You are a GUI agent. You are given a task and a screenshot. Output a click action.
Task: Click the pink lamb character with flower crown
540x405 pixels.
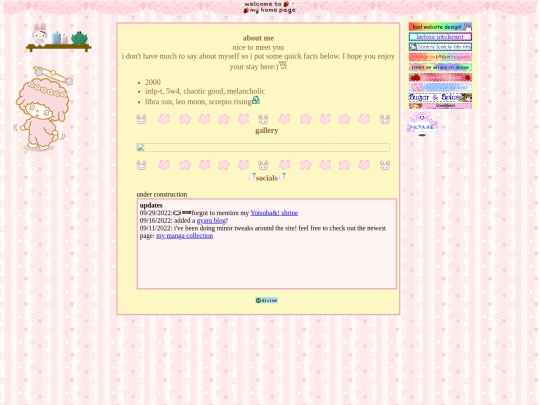pos(43,108)
